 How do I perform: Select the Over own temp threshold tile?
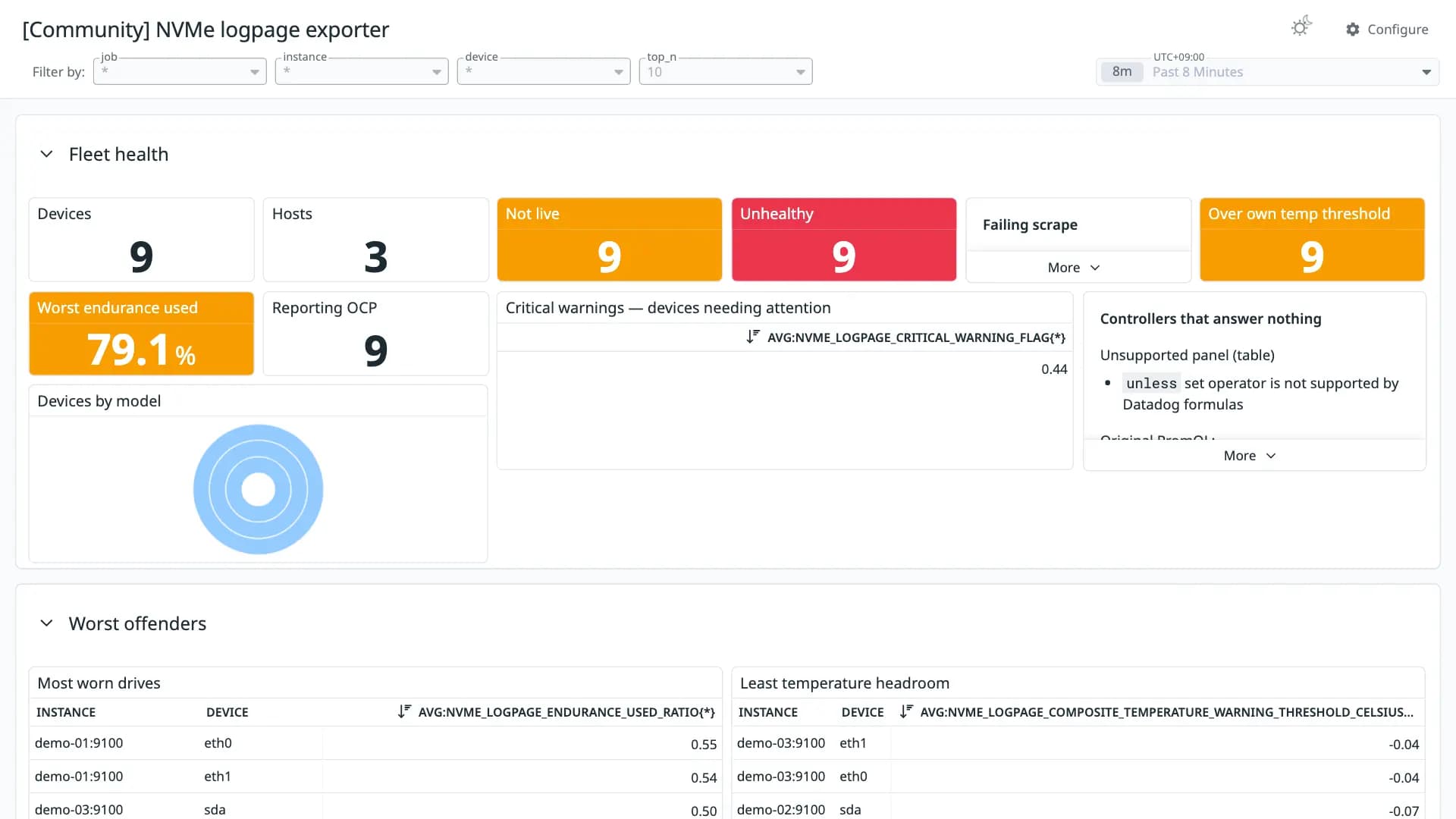pos(1312,240)
